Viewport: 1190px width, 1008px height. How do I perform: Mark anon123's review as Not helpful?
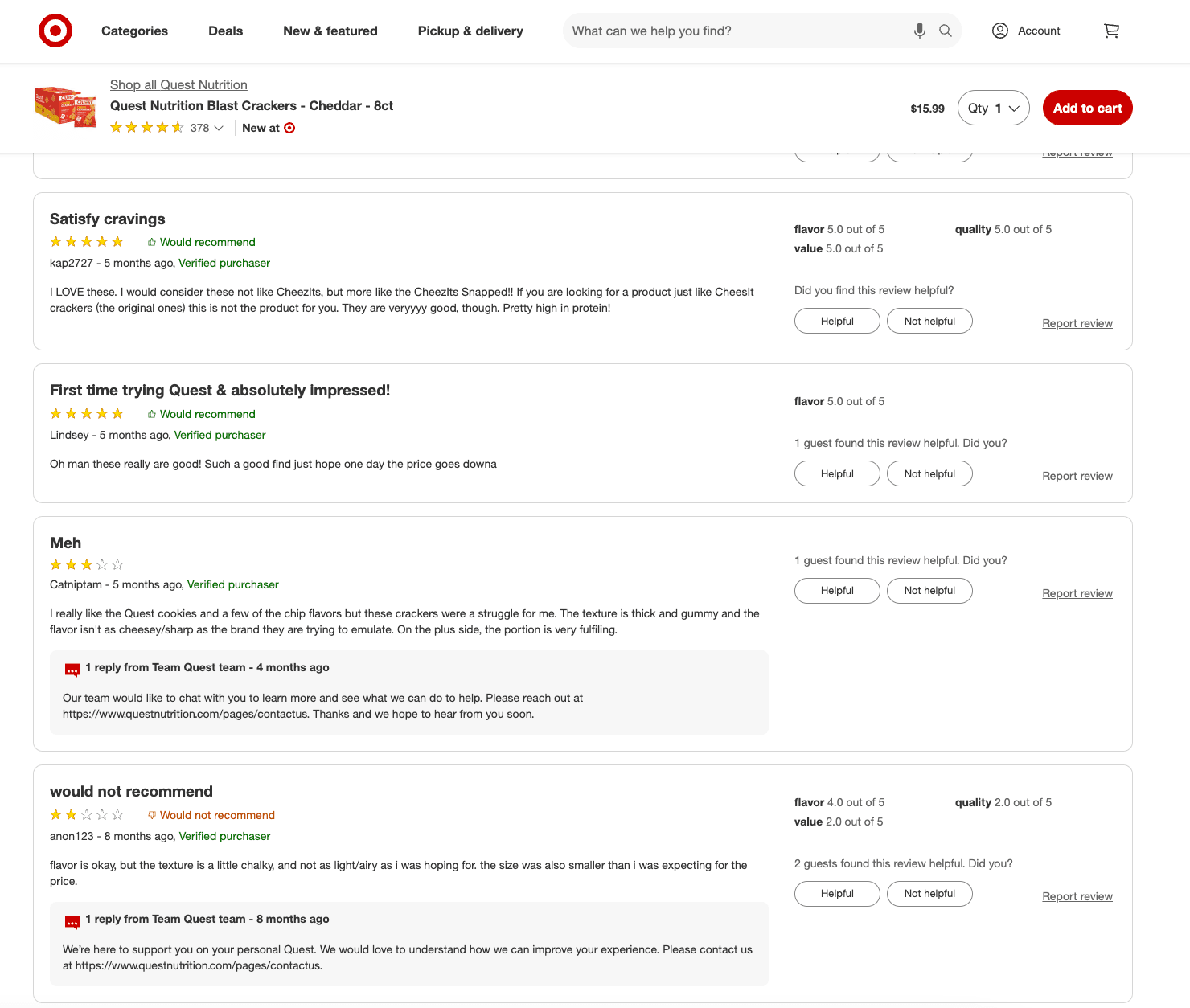929,894
